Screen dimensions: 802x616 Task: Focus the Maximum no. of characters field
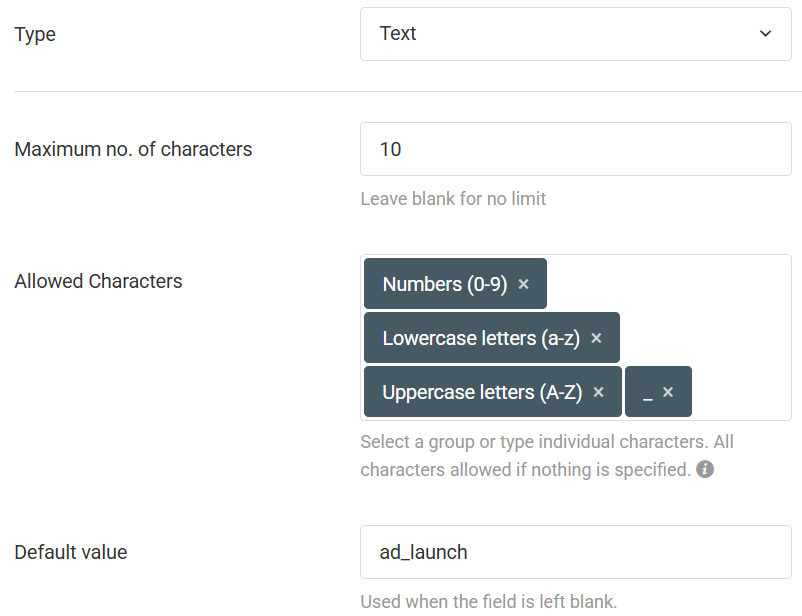coord(575,149)
